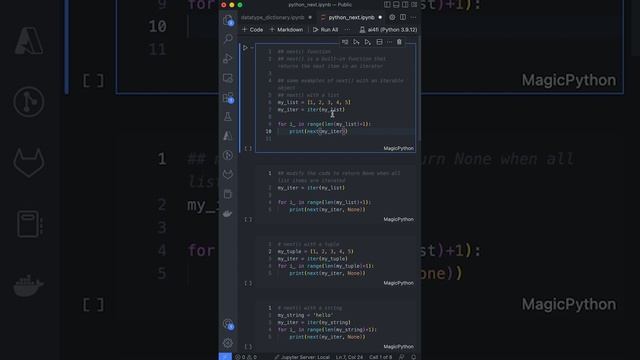This screenshot has width=640, height=360.
Task: Switch to datatype_dictionary.ipynb tab
Action: 272,18
